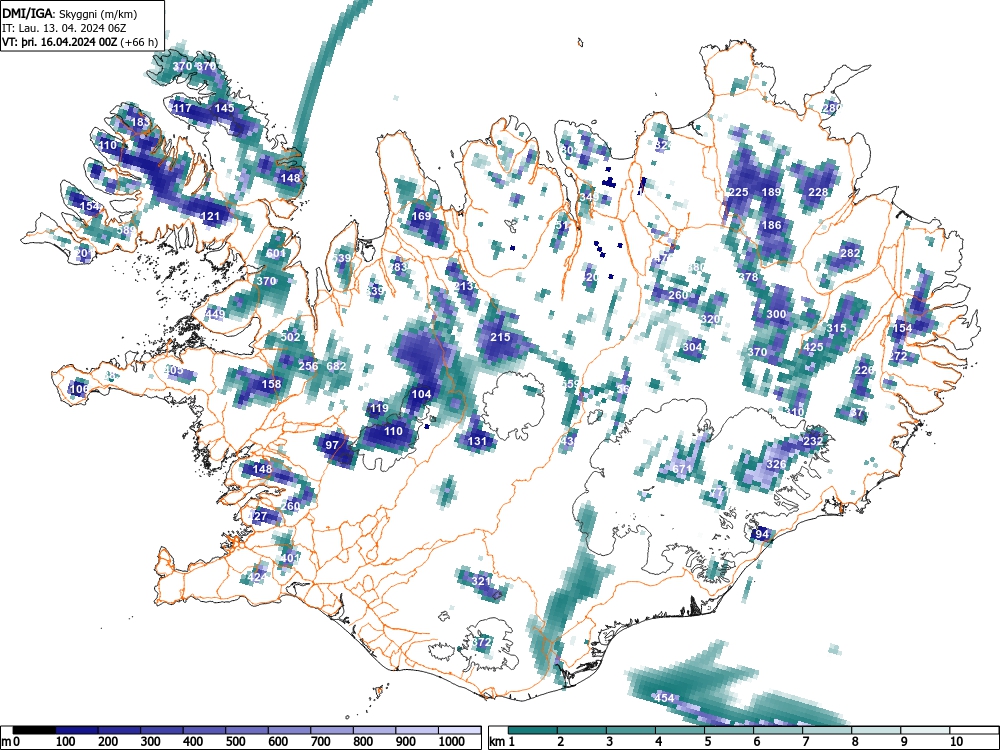Click the 280 value in the northeast

pos(832,108)
